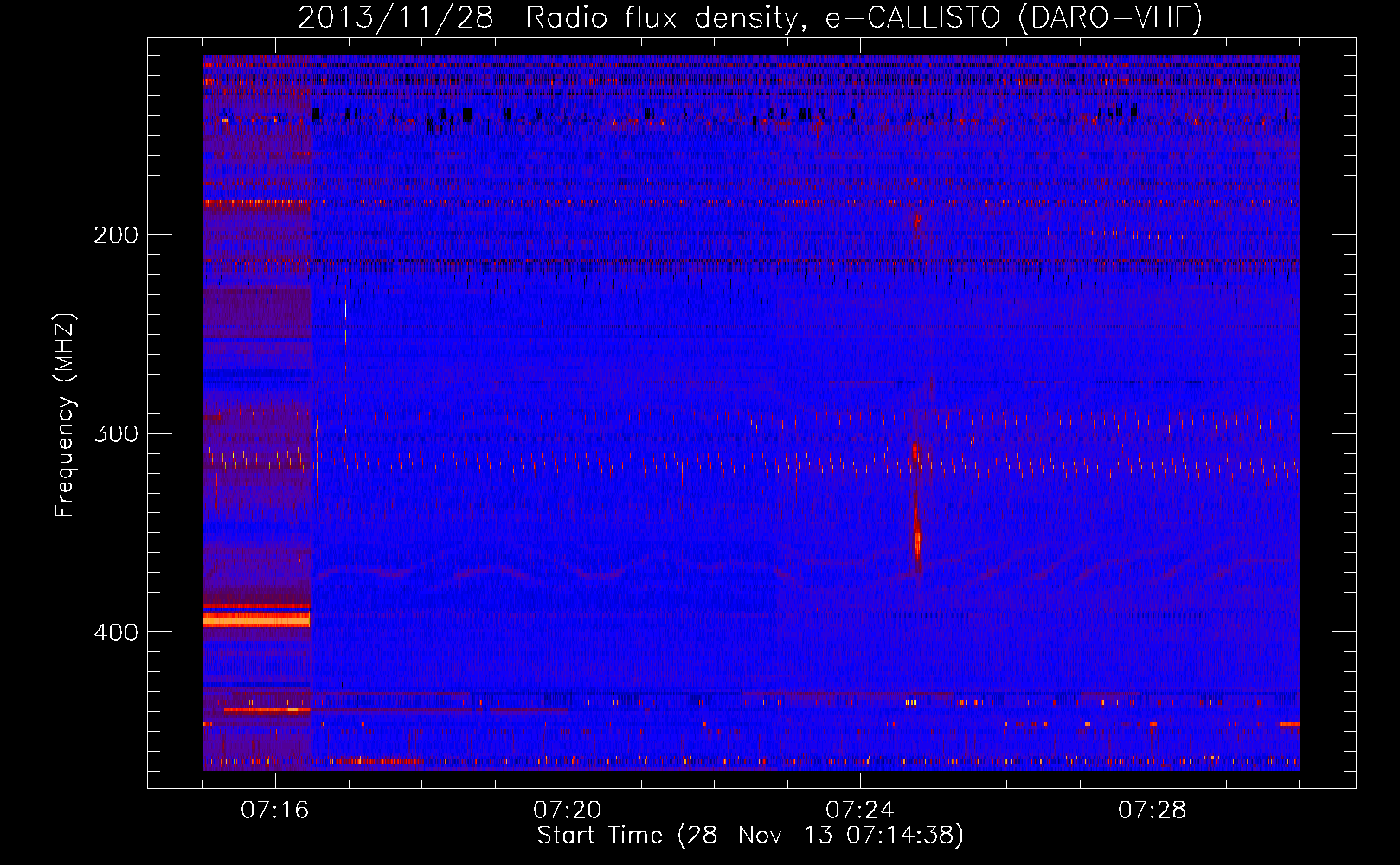Click the 07:28 time tick label
This screenshot has height=865, width=1400.
point(1153,811)
